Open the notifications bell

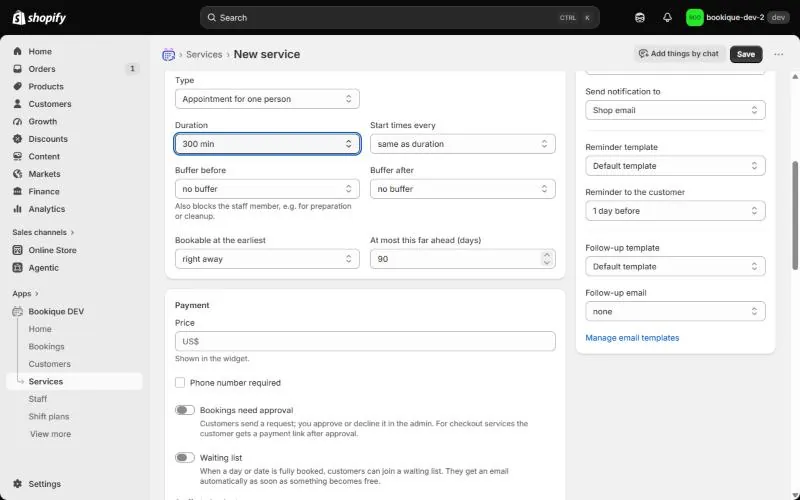coord(667,18)
